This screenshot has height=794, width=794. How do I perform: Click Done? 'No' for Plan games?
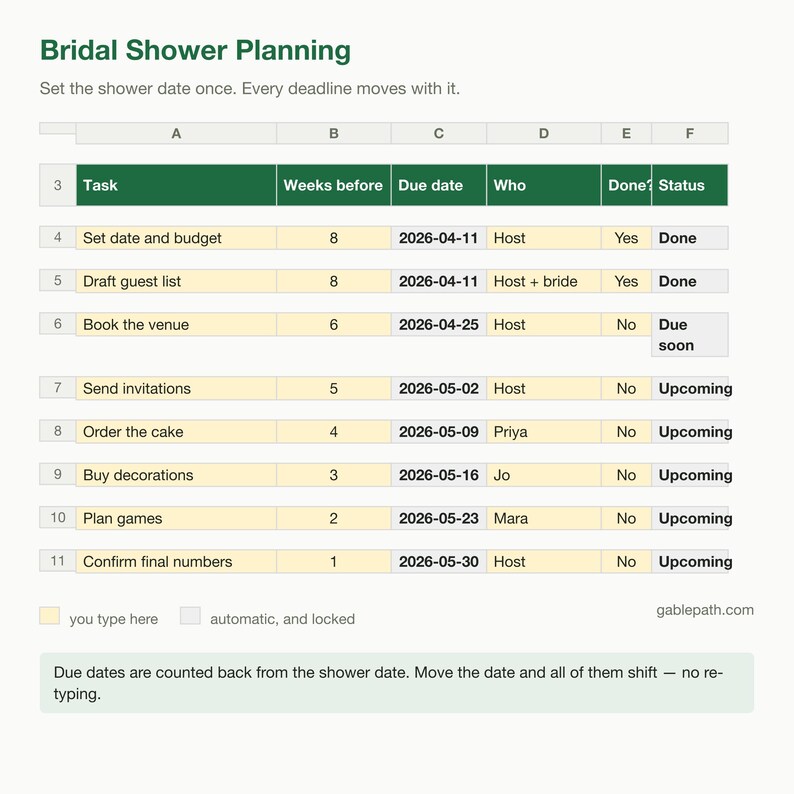pyautogui.click(x=626, y=518)
